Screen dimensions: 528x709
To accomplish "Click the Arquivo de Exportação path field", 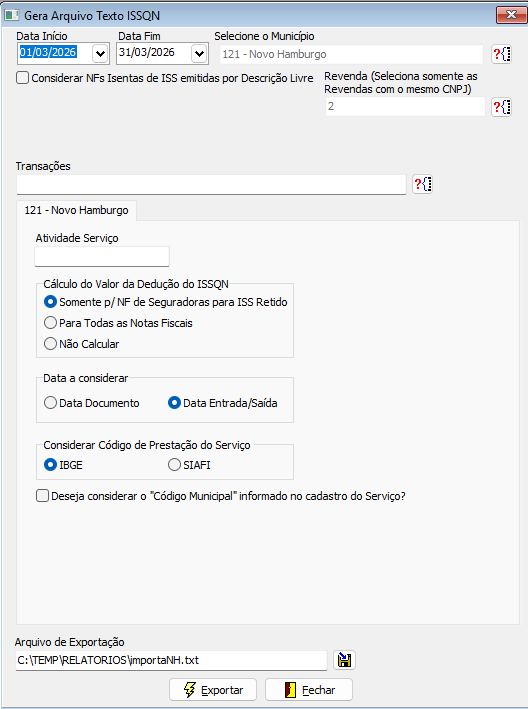I will (x=171, y=660).
